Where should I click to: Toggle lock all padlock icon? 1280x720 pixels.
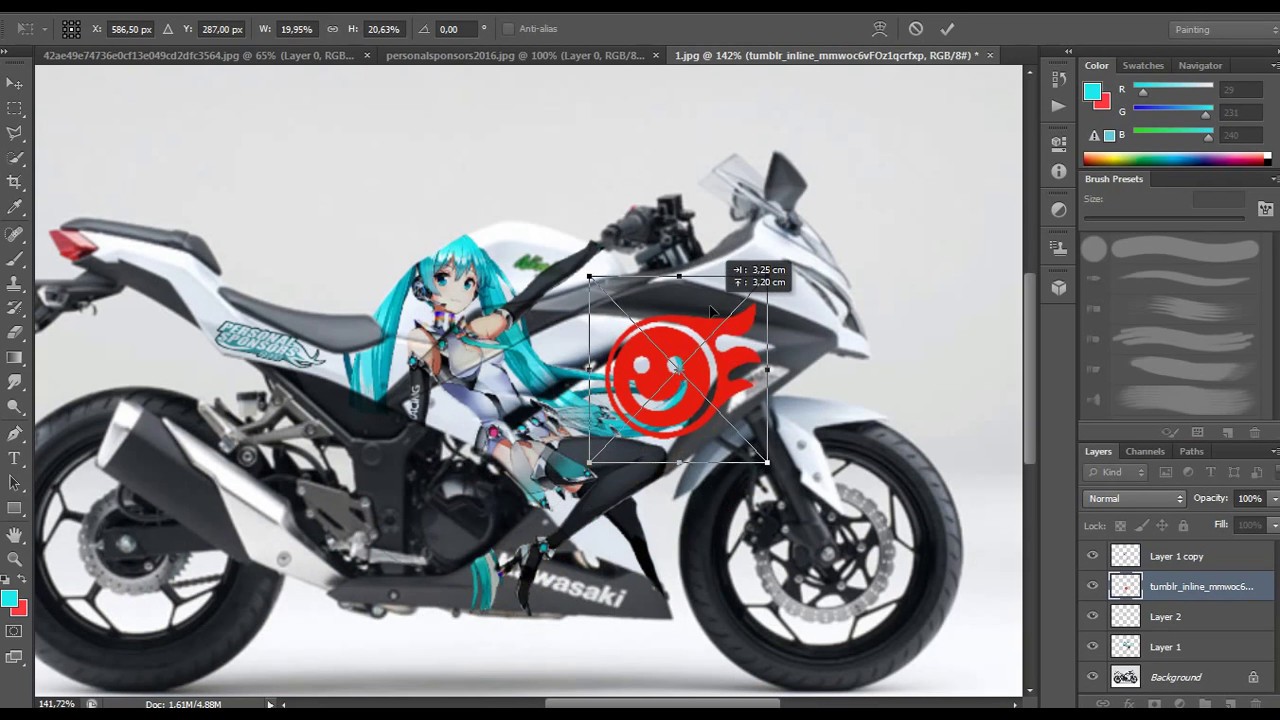coord(1183,525)
